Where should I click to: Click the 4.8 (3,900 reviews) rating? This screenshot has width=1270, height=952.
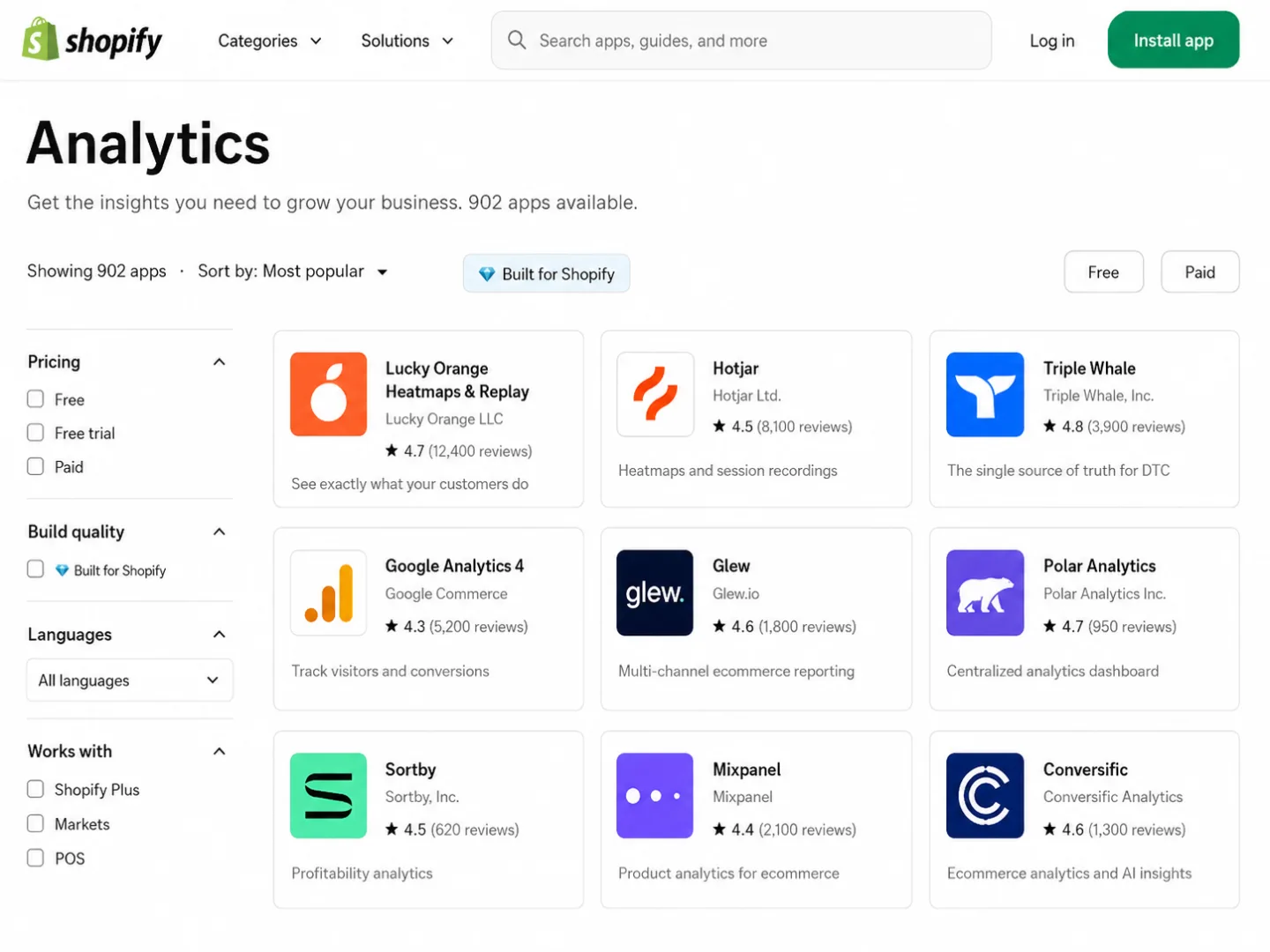pyautogui.click(x=1114, y=427)
